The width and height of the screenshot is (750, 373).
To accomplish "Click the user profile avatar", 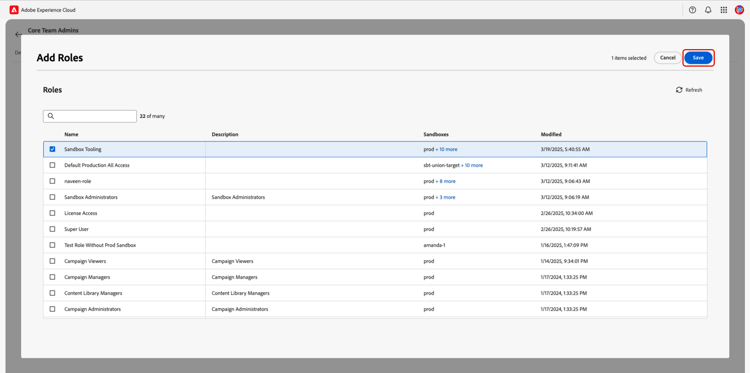I will tap(739, 10).
